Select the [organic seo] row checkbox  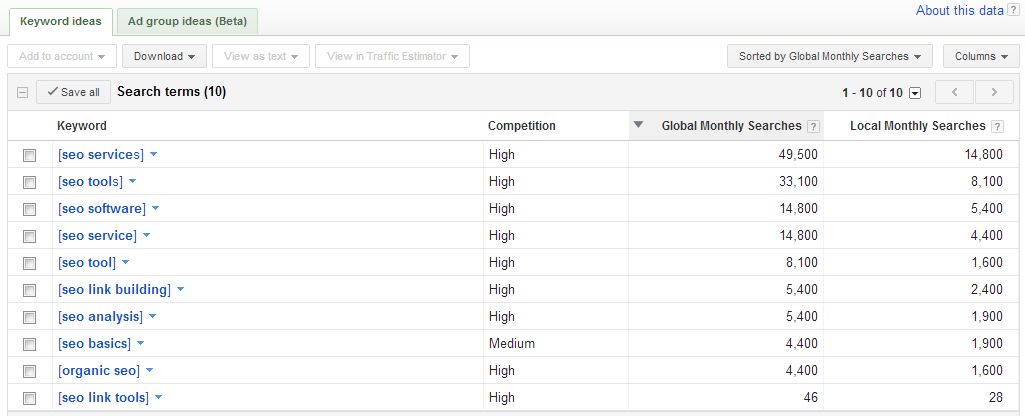tap(29, 372)
